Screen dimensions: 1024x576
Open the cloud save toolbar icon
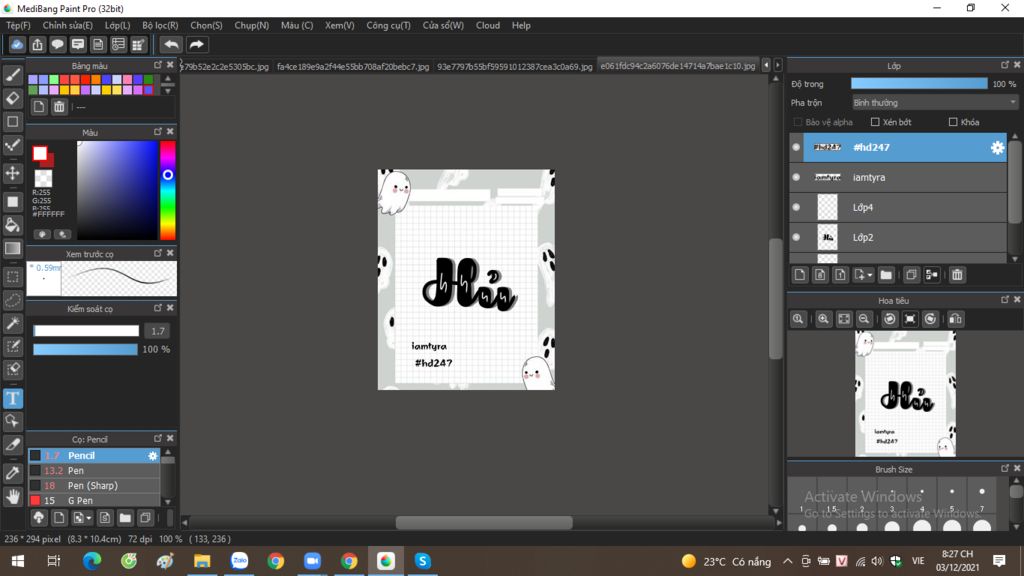click(17, 44)
